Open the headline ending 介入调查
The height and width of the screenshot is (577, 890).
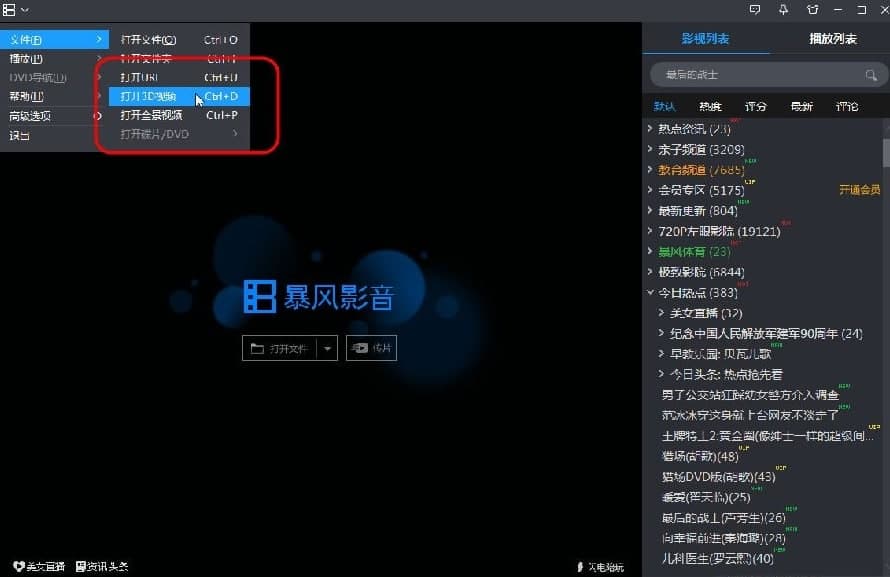click(x=750, y=395)
